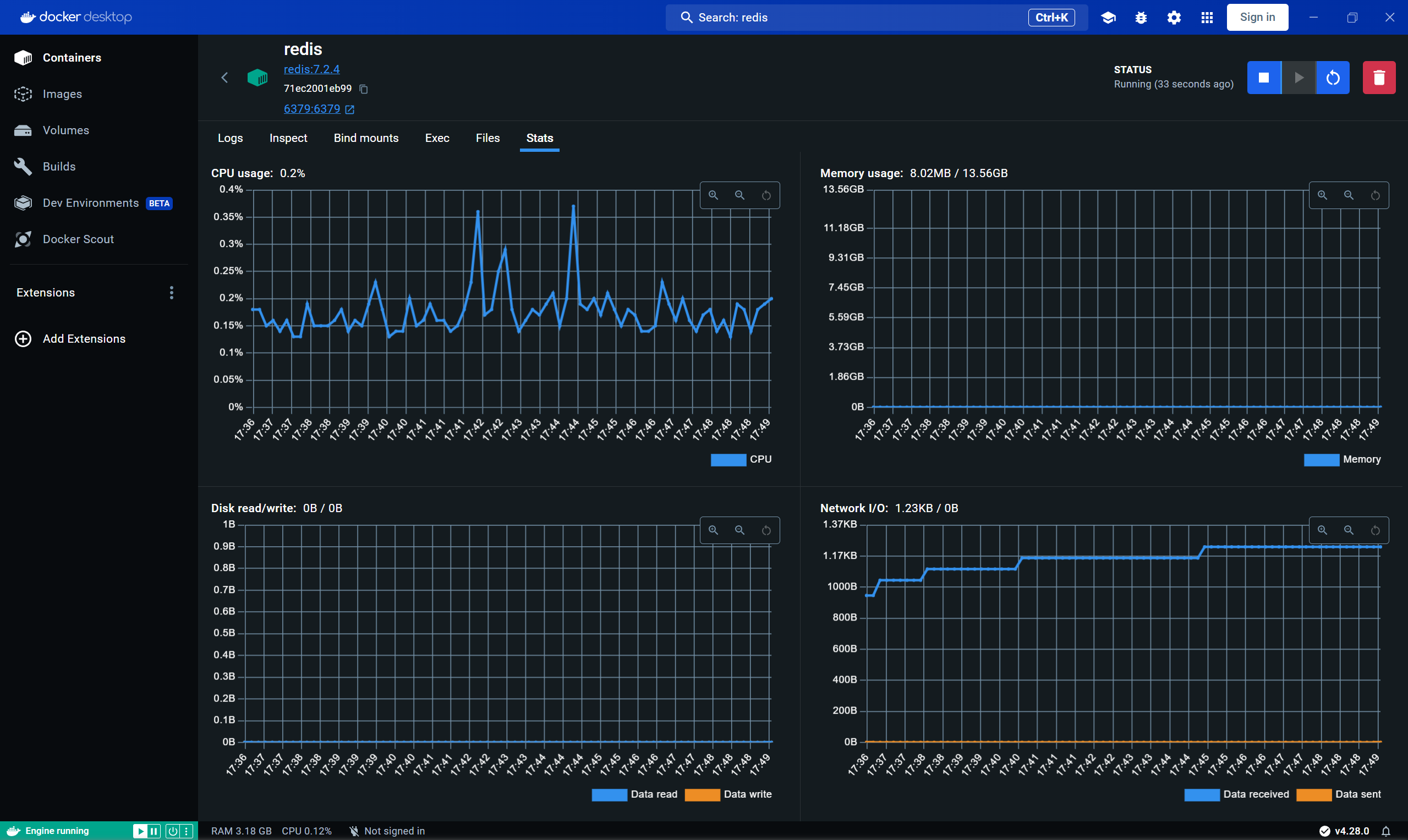Zoom in on the Network I/O chart
Screen dimensions: 1408x840
(x=1323, y=530)
